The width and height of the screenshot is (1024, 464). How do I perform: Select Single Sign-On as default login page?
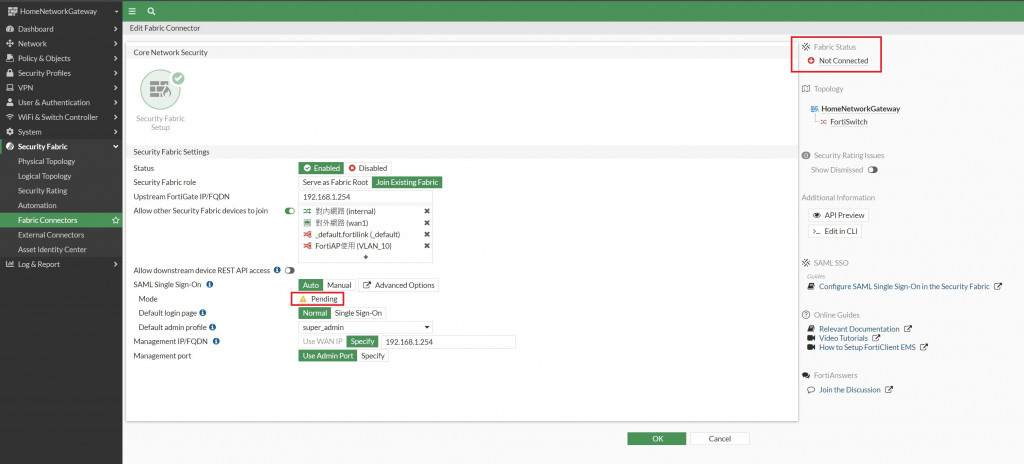pos(359,313)
